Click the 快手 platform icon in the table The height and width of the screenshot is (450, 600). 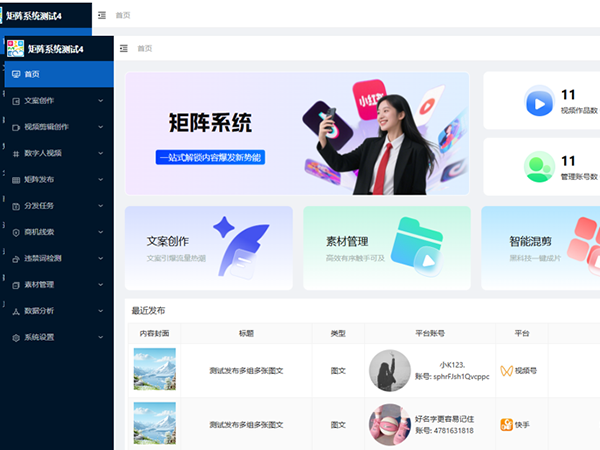click(x=507, y=424)
